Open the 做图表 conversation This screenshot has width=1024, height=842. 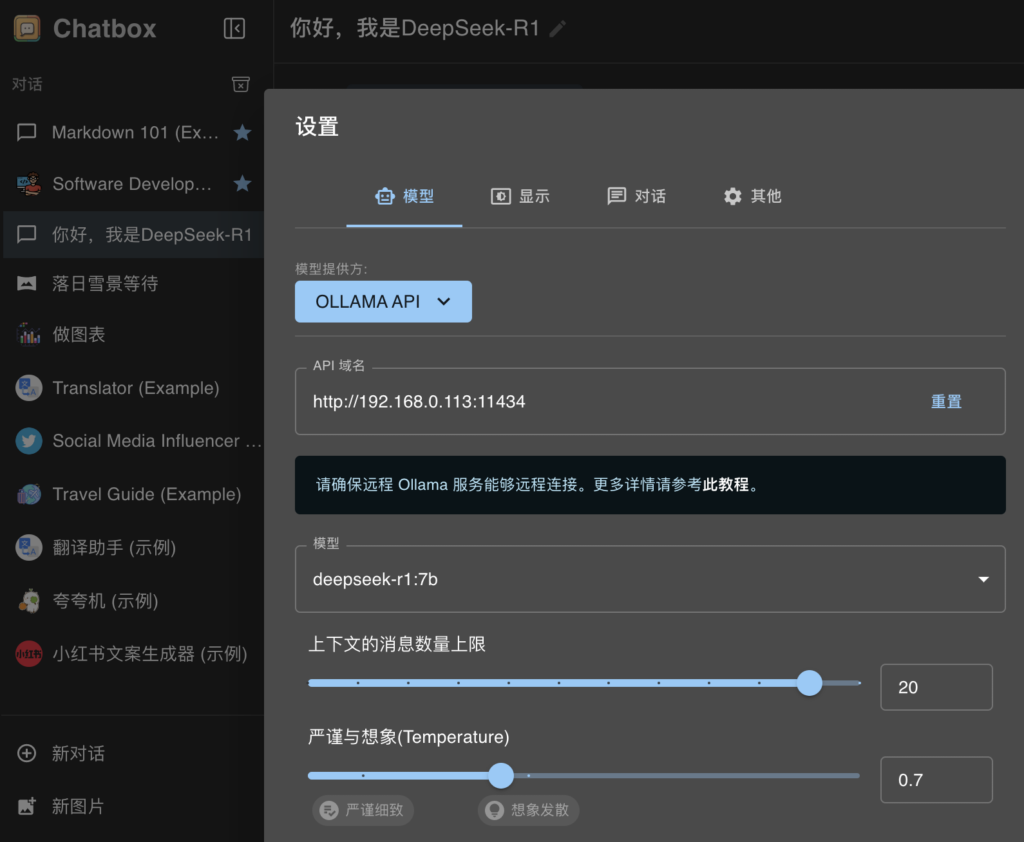(x=134, y=334)
